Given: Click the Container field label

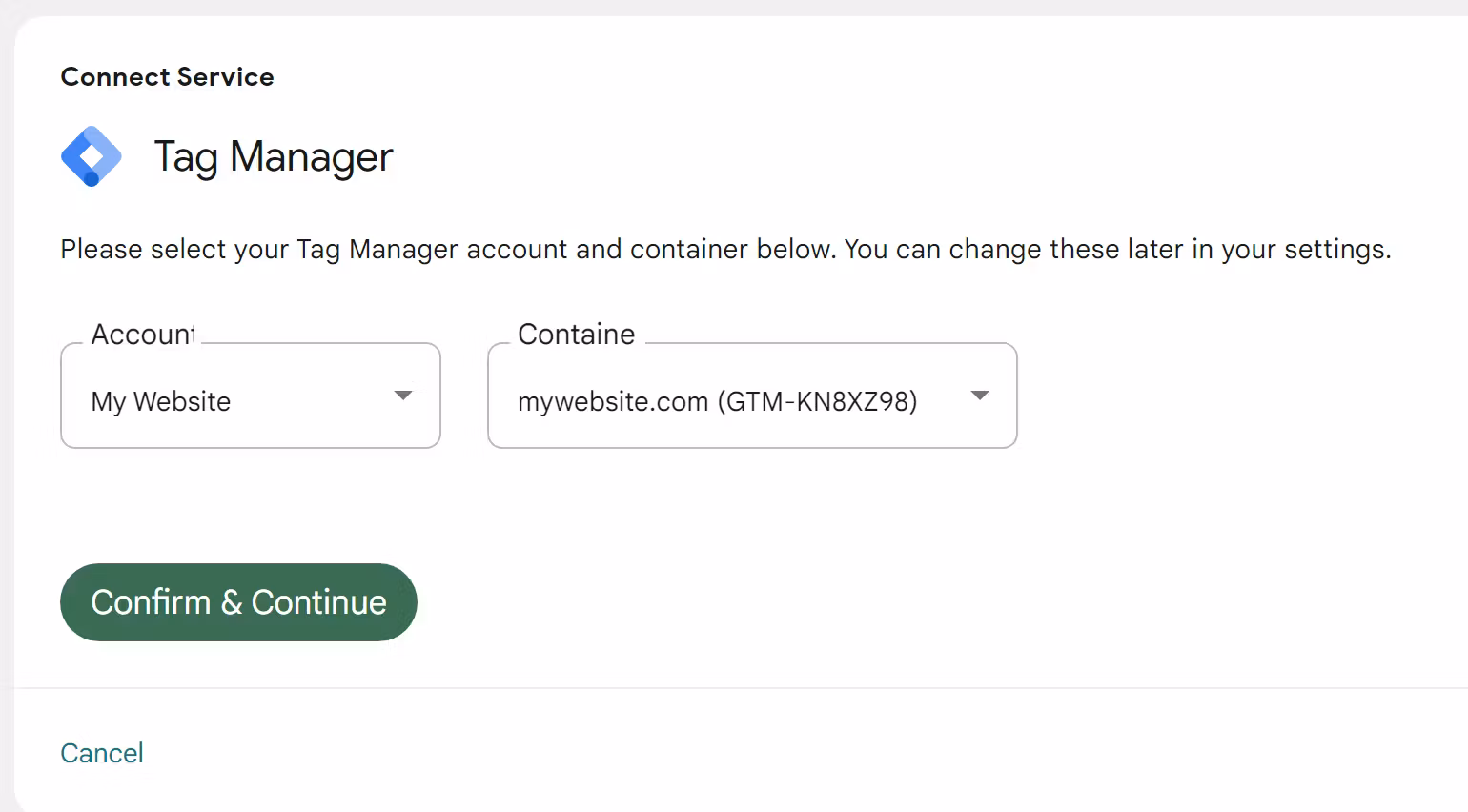Looking at the screenshot, I should click(576, 334).
